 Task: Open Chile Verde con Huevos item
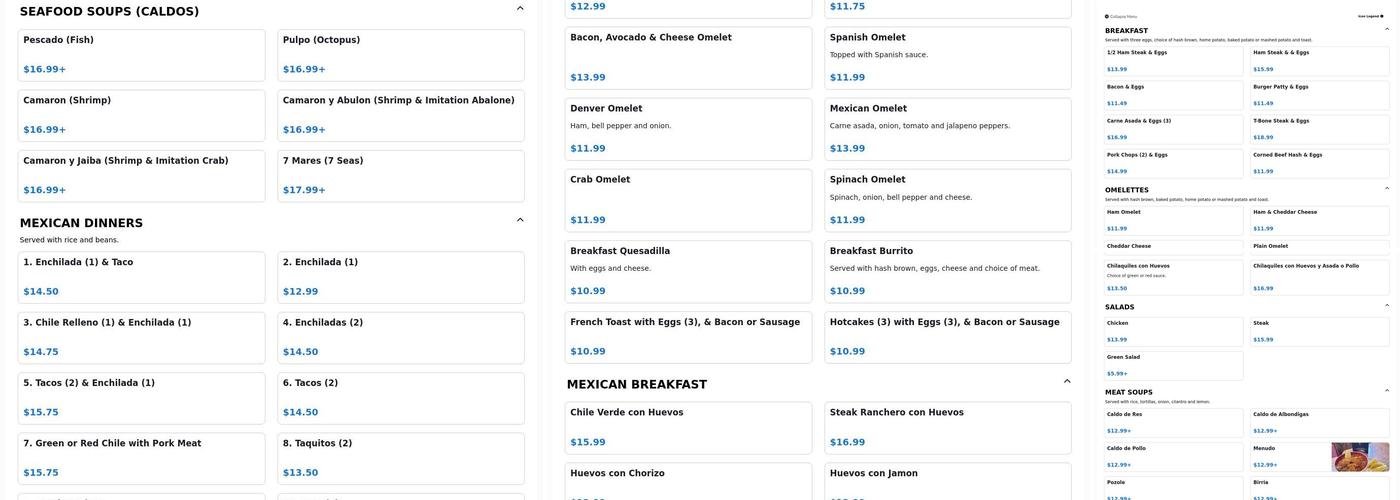pyautogui.click(x=690, y=427)
